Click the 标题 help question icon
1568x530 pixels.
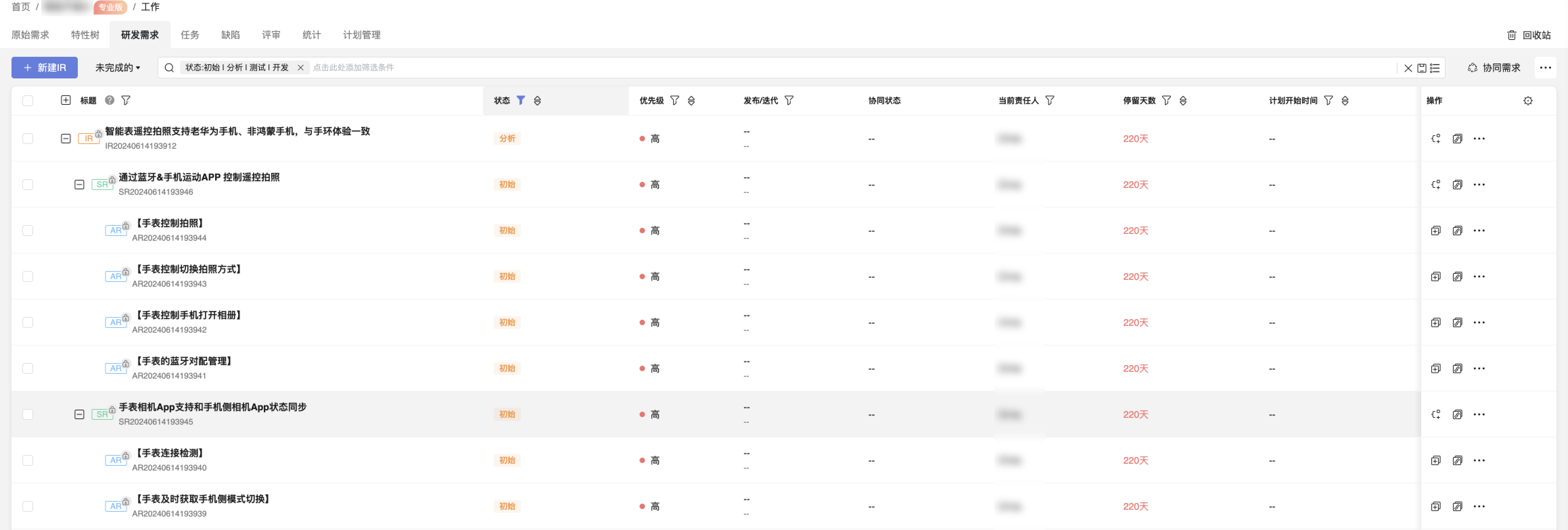[x=110, y=100]
